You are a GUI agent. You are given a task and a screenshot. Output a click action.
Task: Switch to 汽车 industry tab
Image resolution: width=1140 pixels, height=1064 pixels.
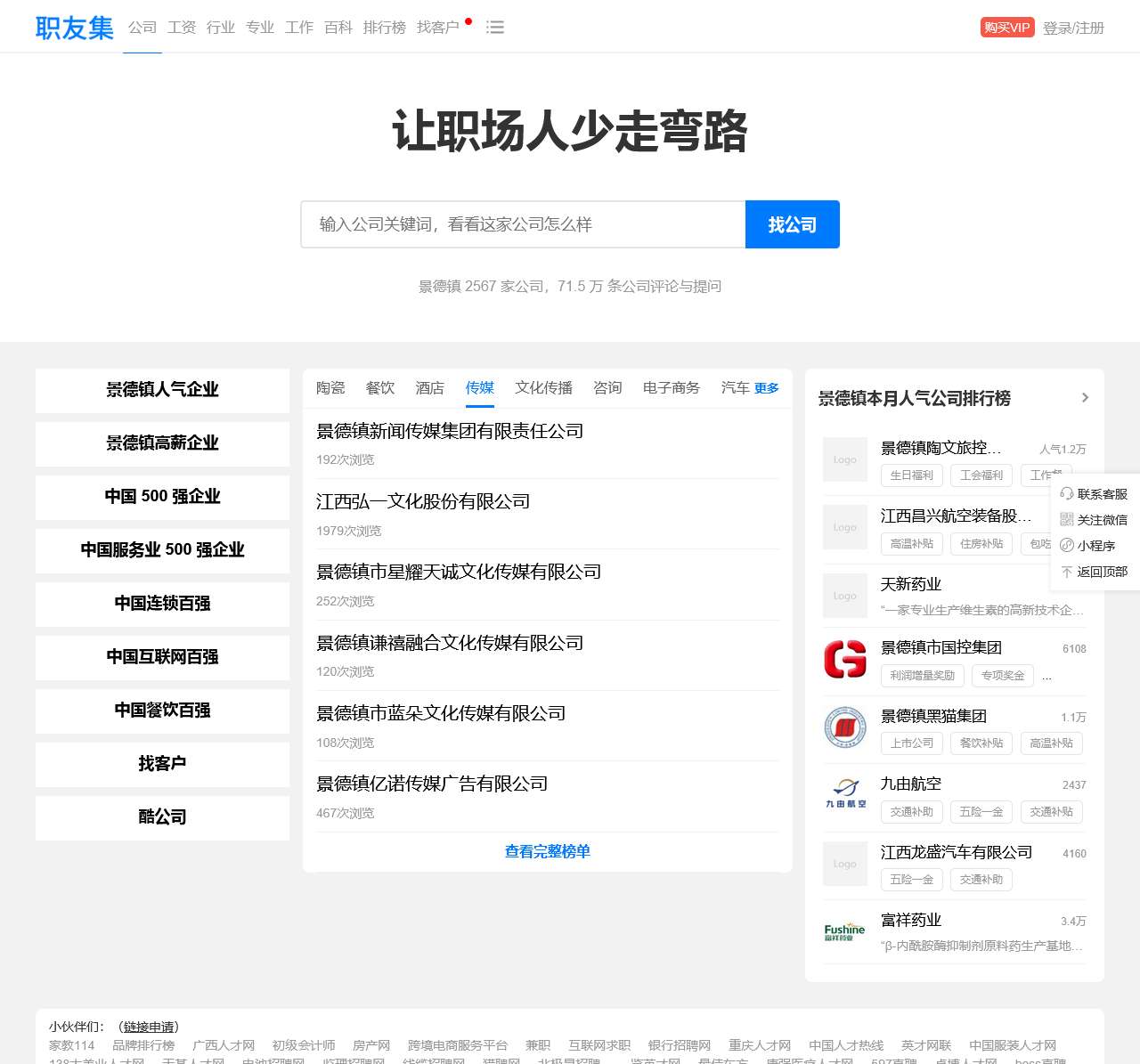click(x=736, y=388)
